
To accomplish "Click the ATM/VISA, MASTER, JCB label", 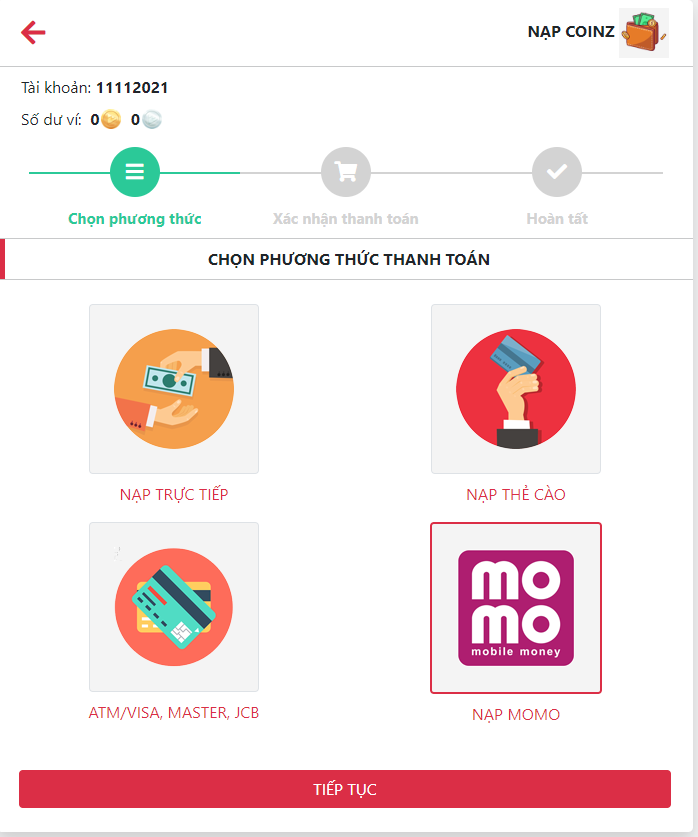I will 174,713.
